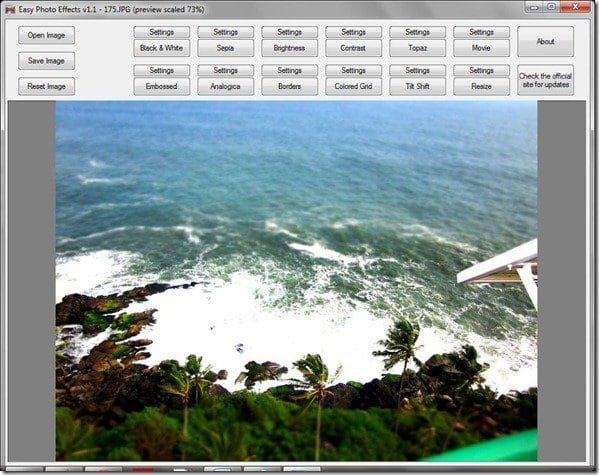Screen dimensions: 599x475
Task: Open Settings above Analogica
Action: (x=225, y=70)
